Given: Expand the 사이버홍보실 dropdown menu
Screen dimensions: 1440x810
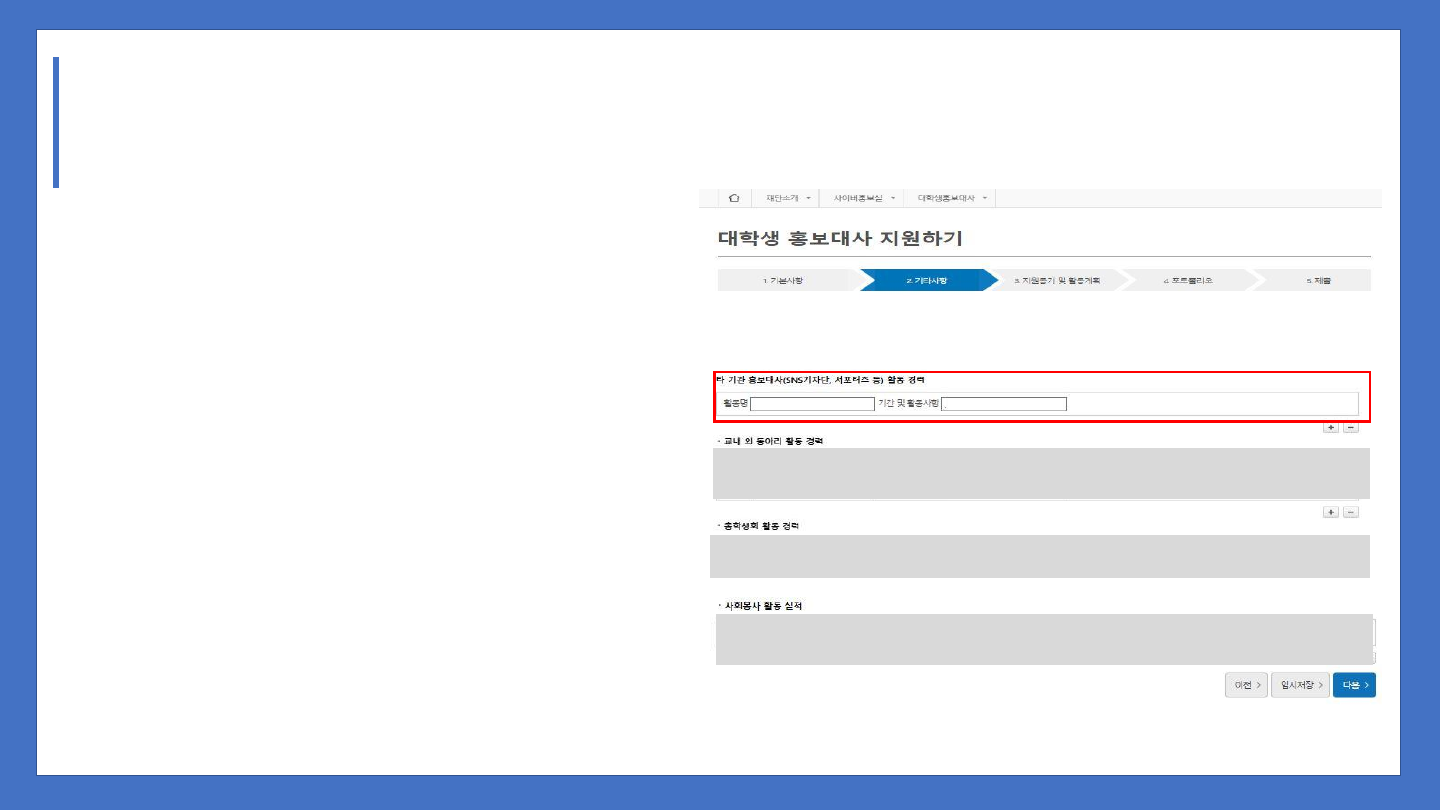Looking at the screenshot, I should (864, 198).
